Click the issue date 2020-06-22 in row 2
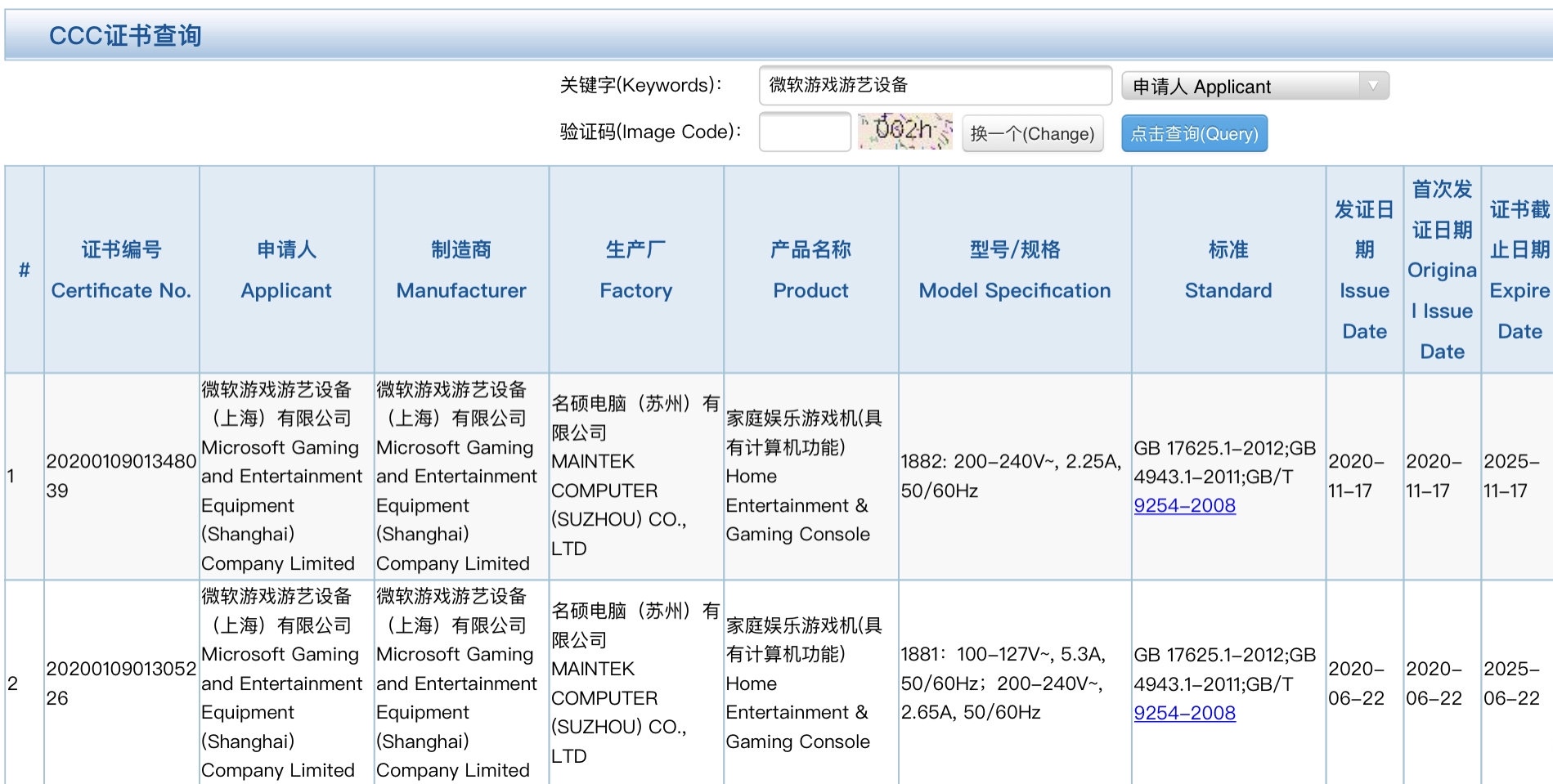This screenshot has width=1553, height=784. 1357,683
